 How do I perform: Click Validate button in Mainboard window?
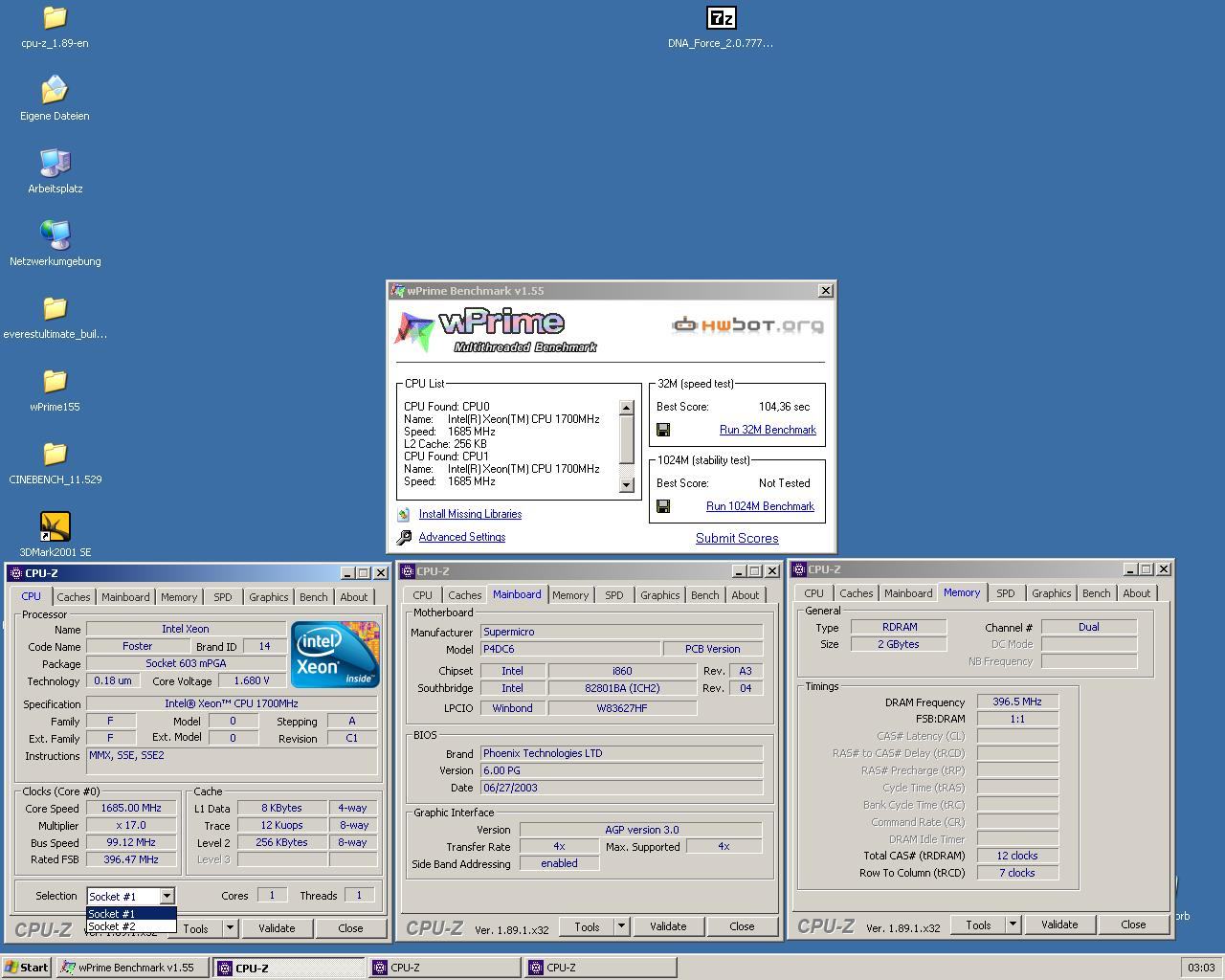(668, 926)
